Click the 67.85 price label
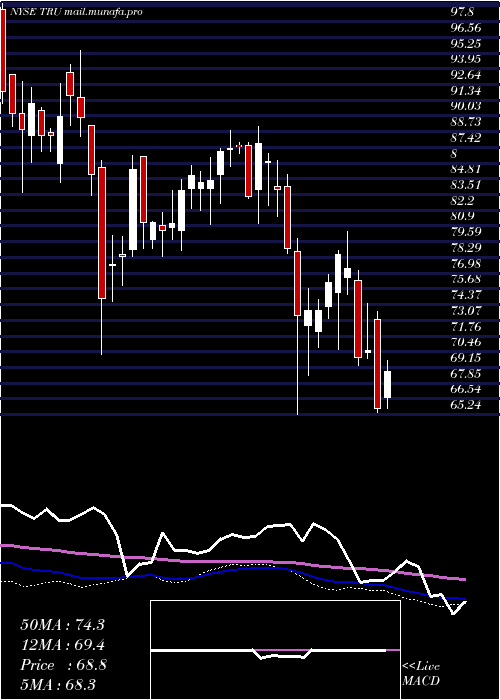Screen dimensions: 500x700 click(466, 374)
